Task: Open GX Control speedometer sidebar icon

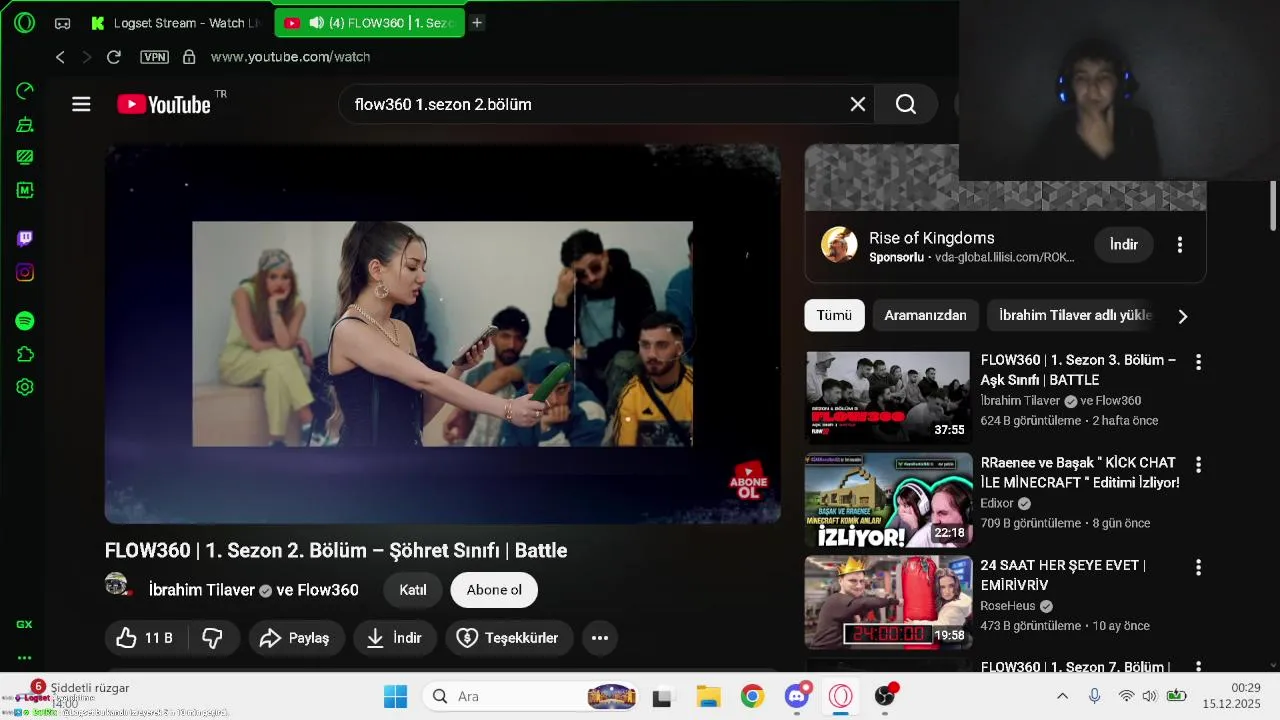Action: (x=25, y=91)
